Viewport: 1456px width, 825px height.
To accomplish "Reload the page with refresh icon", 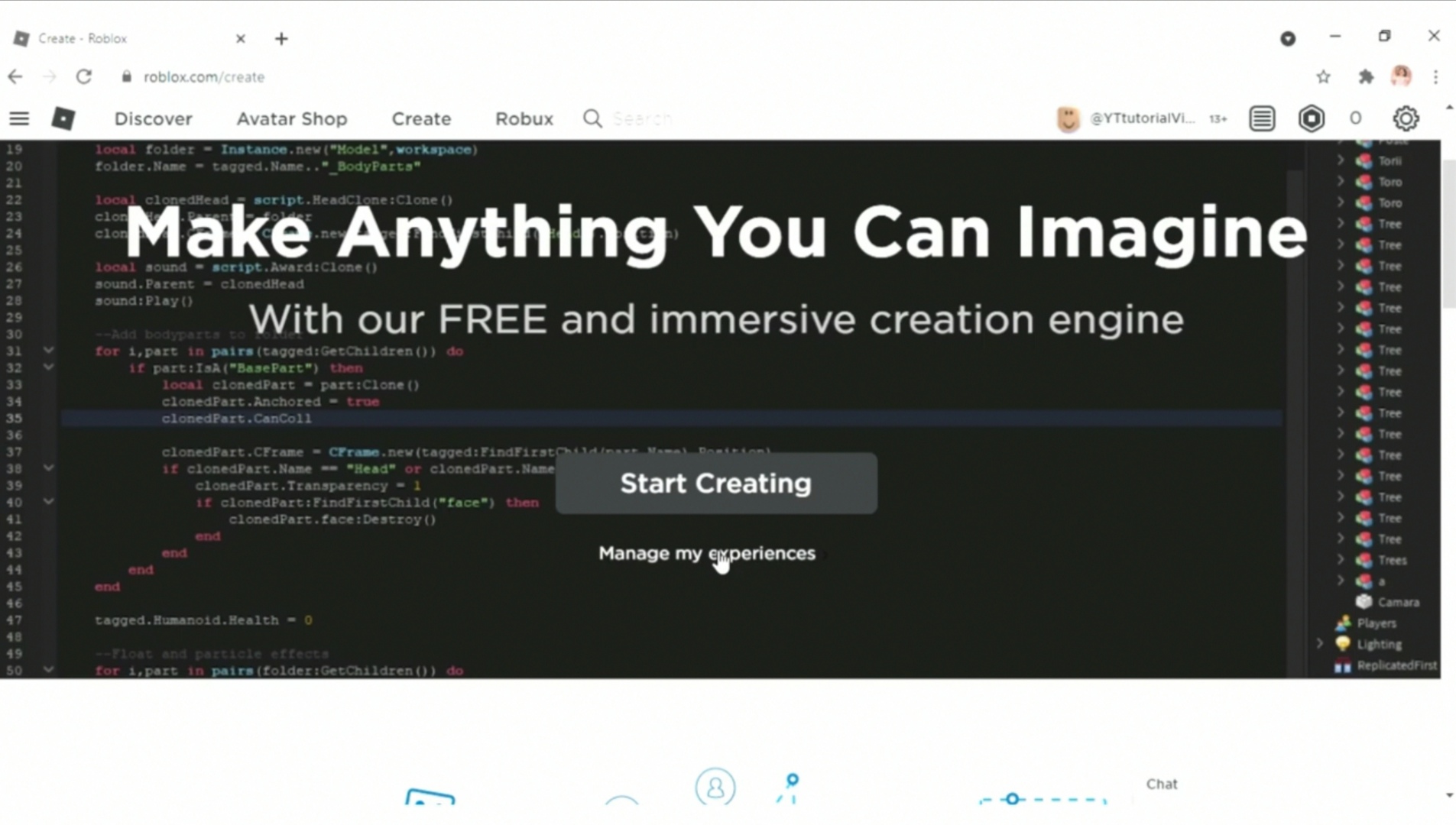I will point(84,76).
